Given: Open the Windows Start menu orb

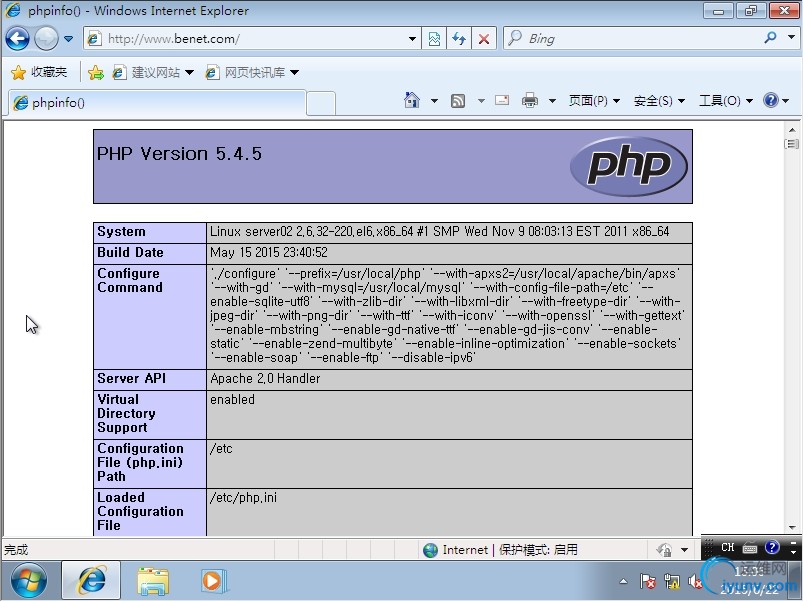Looking at the screenshot, I should tap(29, 580).
